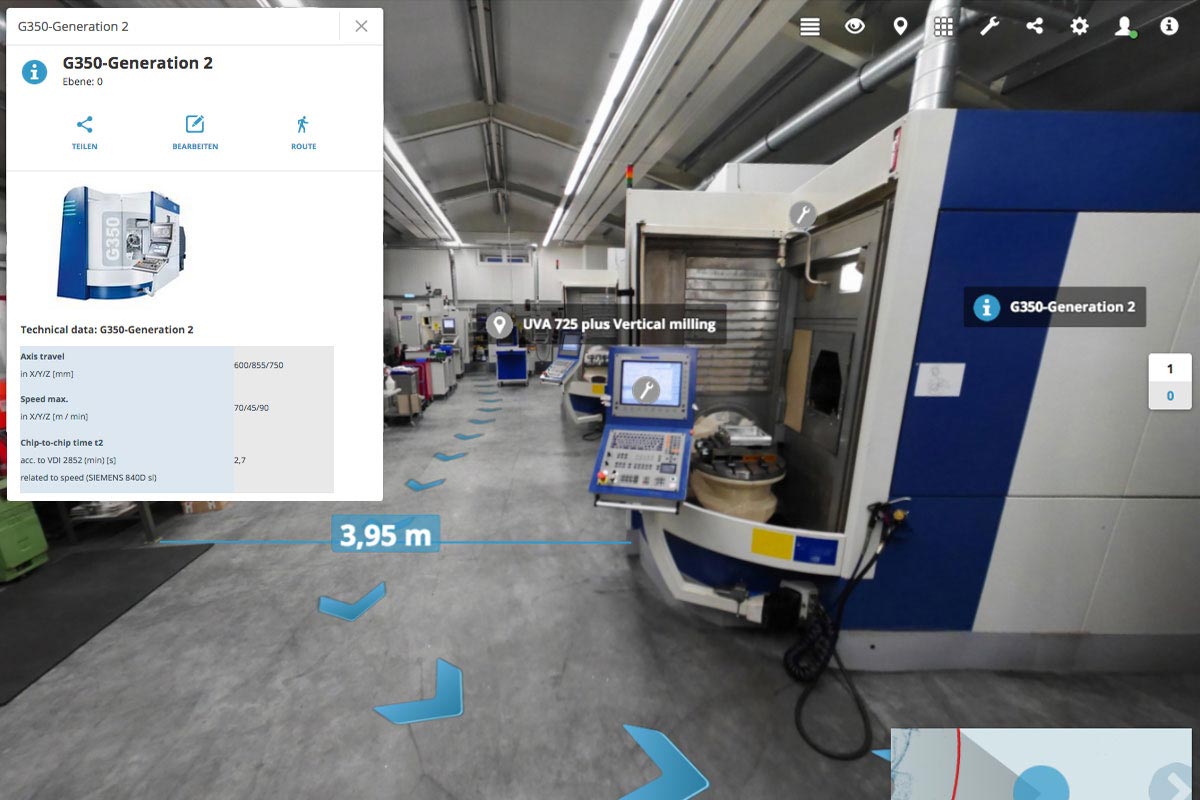Screen dimensions: 1200x800
Task: Open the user account icon
Action: tap(1125, 27)
